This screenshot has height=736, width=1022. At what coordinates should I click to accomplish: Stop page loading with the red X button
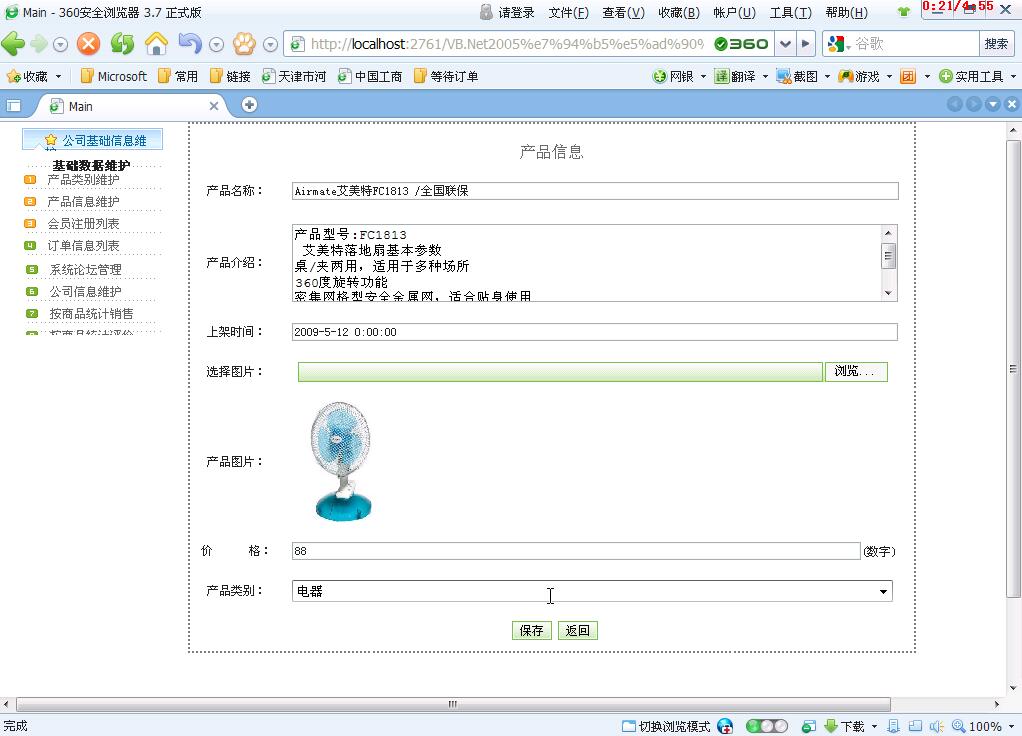(x=89, y=44)
